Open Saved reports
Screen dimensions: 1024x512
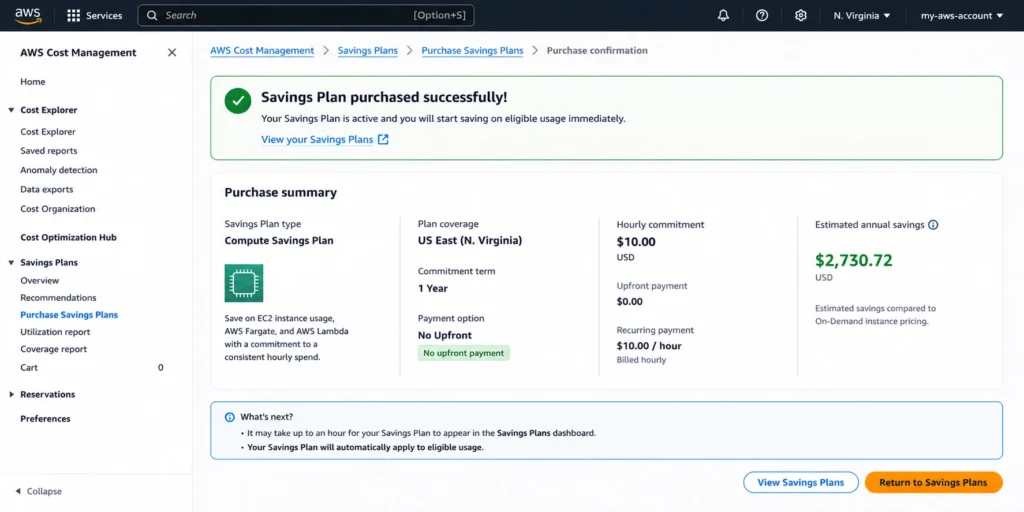(x=48, y=151)
